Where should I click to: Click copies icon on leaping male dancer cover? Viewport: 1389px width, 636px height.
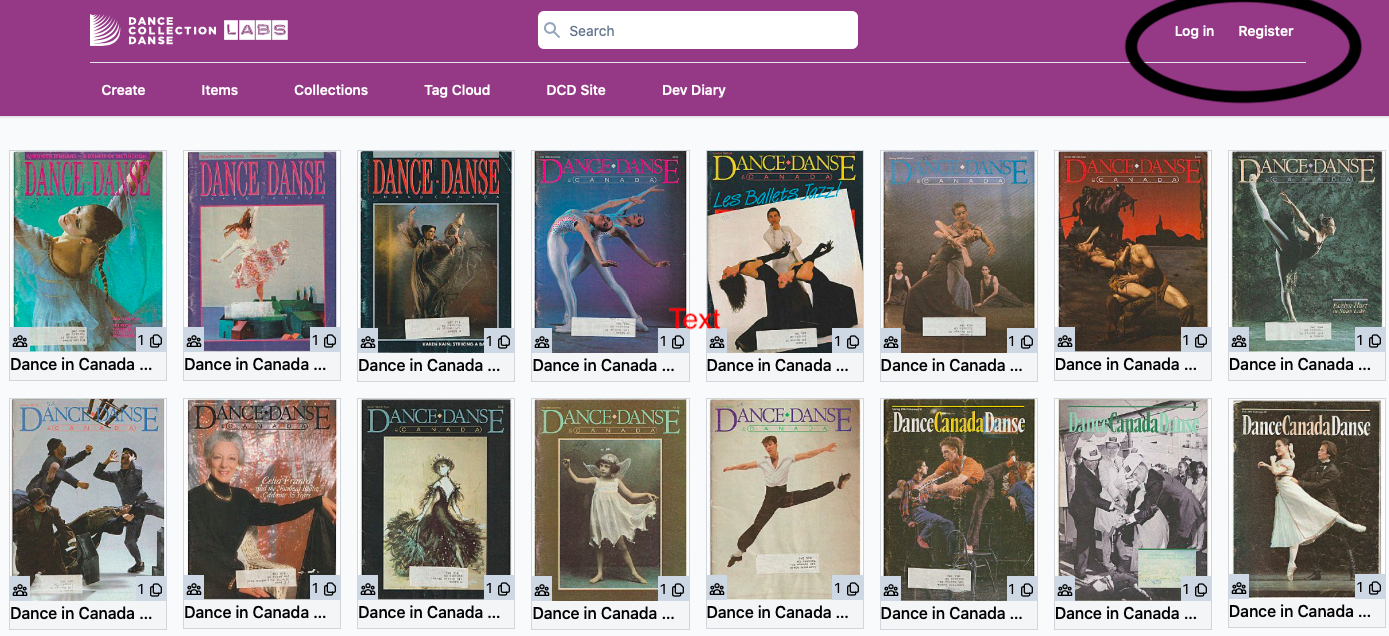coord(851,590)
